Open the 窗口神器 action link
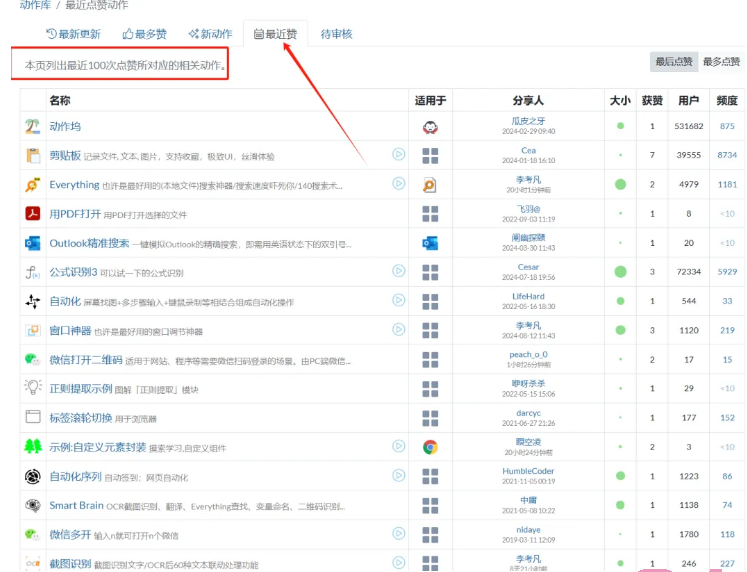This screenshot has width=747, height=572. pos(70,330)
